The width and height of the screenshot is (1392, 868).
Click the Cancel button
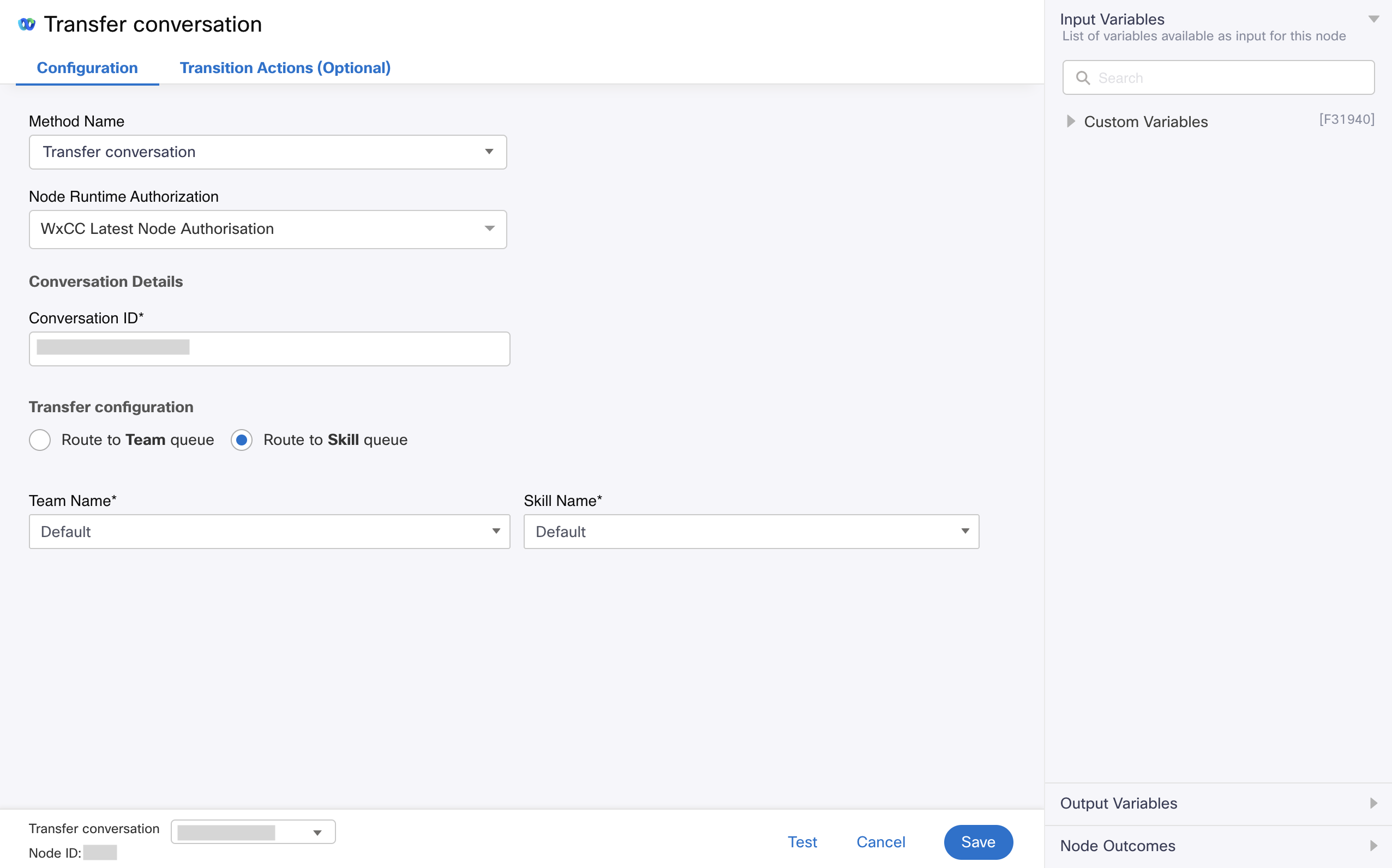(x=880, y=842)
